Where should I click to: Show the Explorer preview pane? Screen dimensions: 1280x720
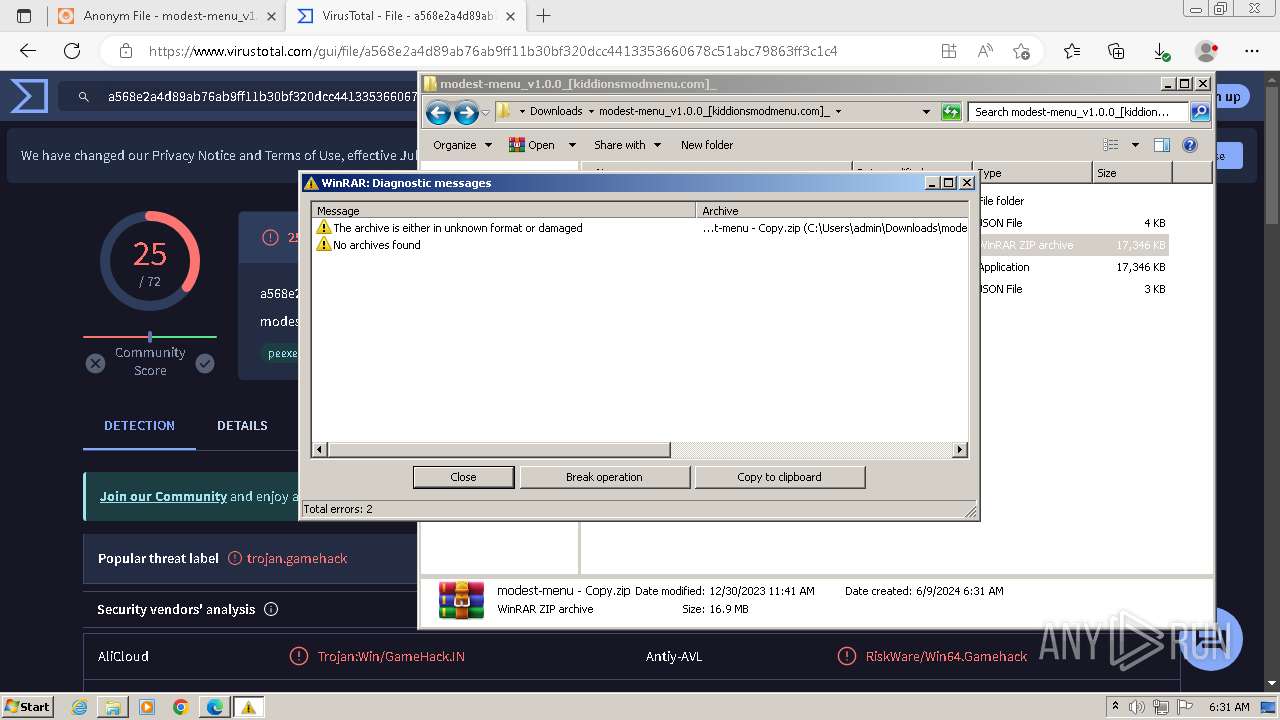[x=1161, y=145]
